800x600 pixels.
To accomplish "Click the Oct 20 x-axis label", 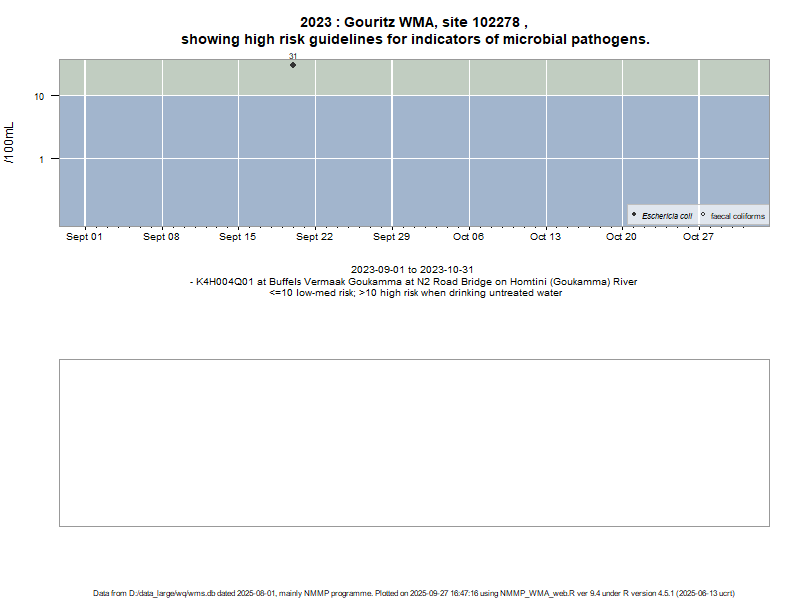I will click(x=621, y=237).
